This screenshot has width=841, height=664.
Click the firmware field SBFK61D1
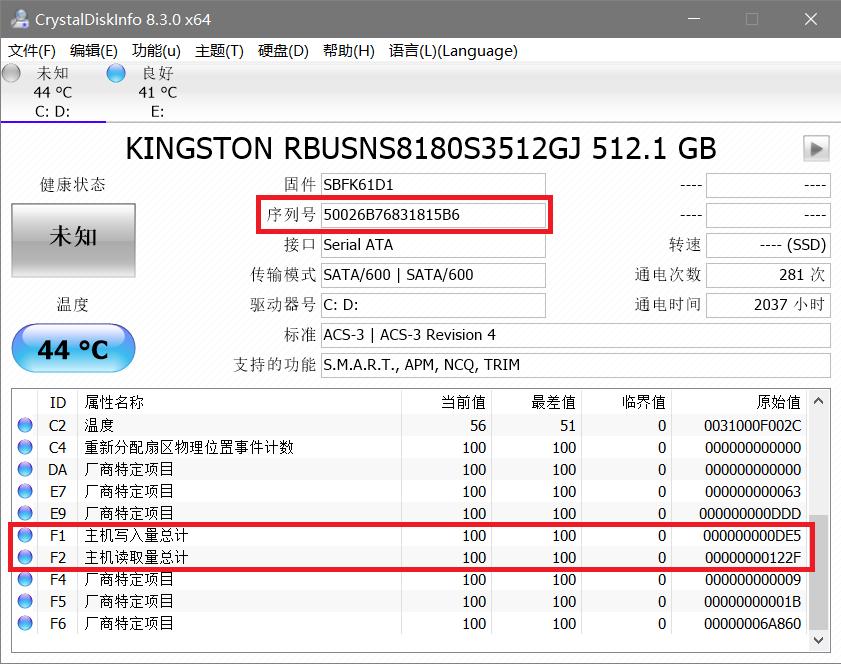(433, 185)
